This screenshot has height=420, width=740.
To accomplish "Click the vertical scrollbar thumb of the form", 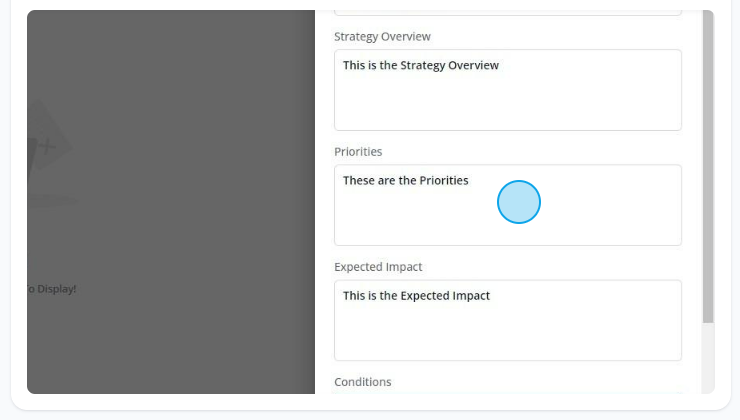I will (708, 166).
